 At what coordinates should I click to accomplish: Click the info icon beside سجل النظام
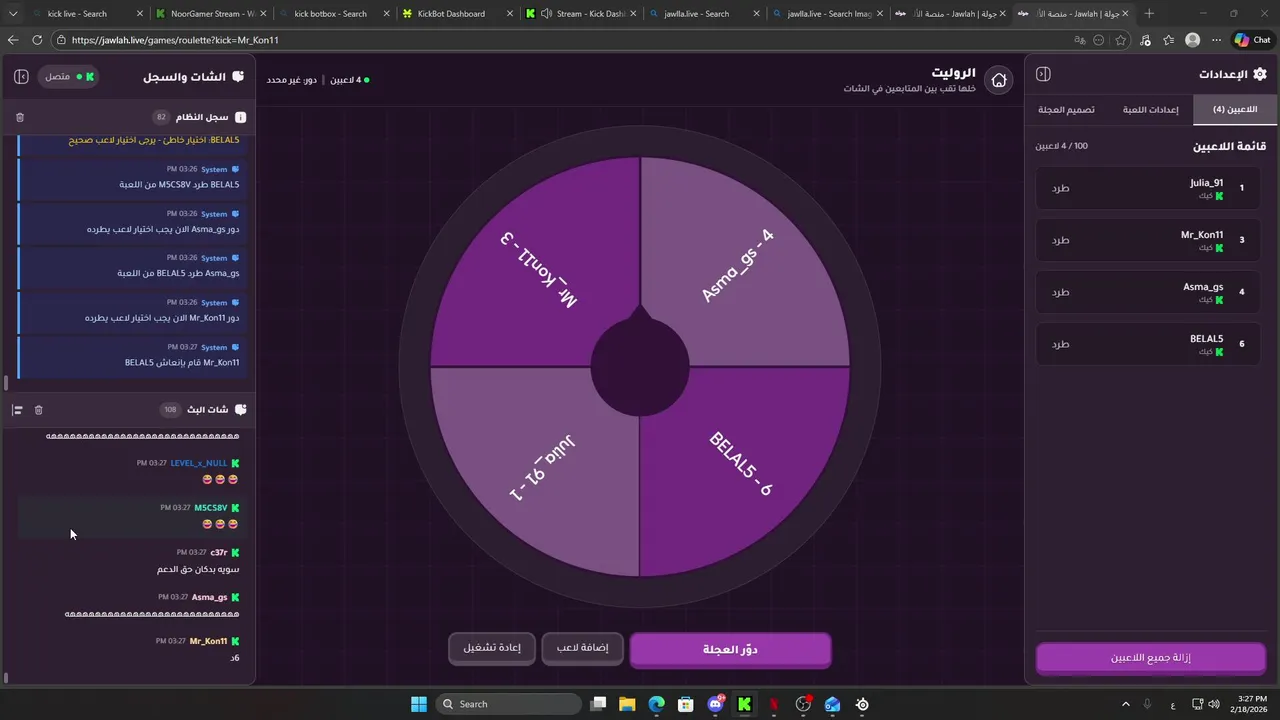[240, 117]
